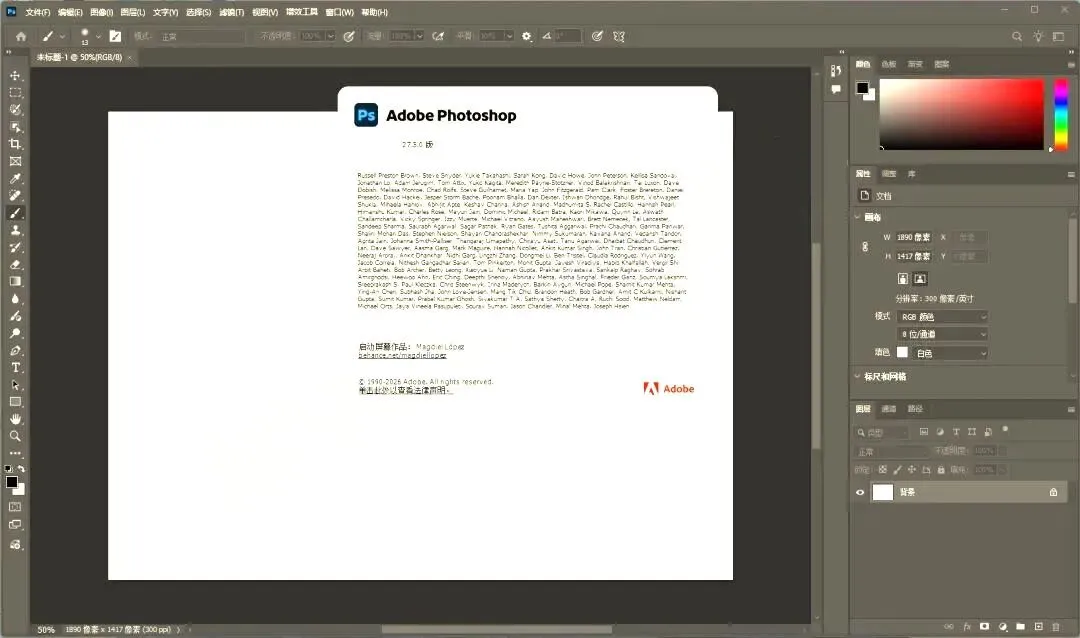Open the brush mode 正常 dropdown
This screenshot has height=638, width=1080.
click(202, 37)
